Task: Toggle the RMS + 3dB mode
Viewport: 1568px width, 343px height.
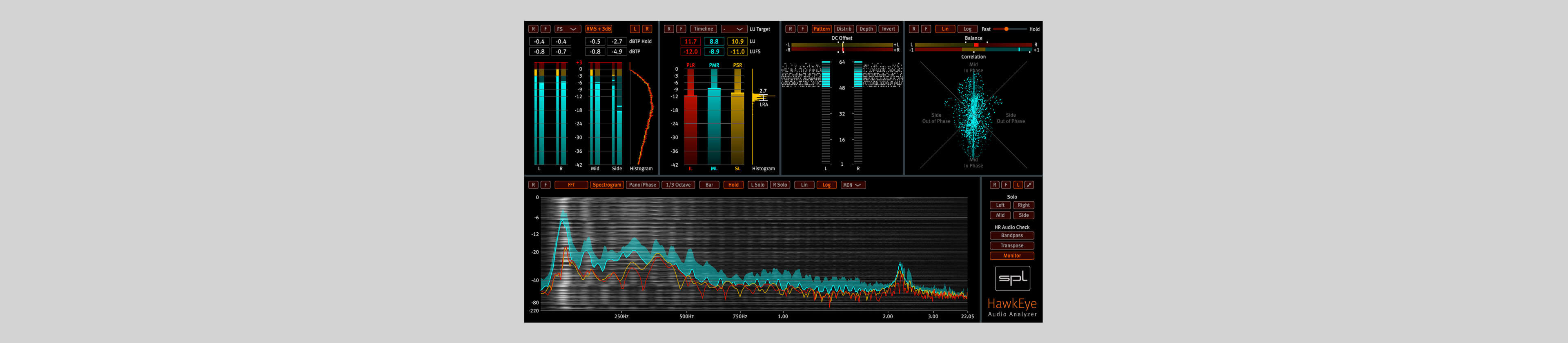Action: pyautogui.click(x=598, y=29)
